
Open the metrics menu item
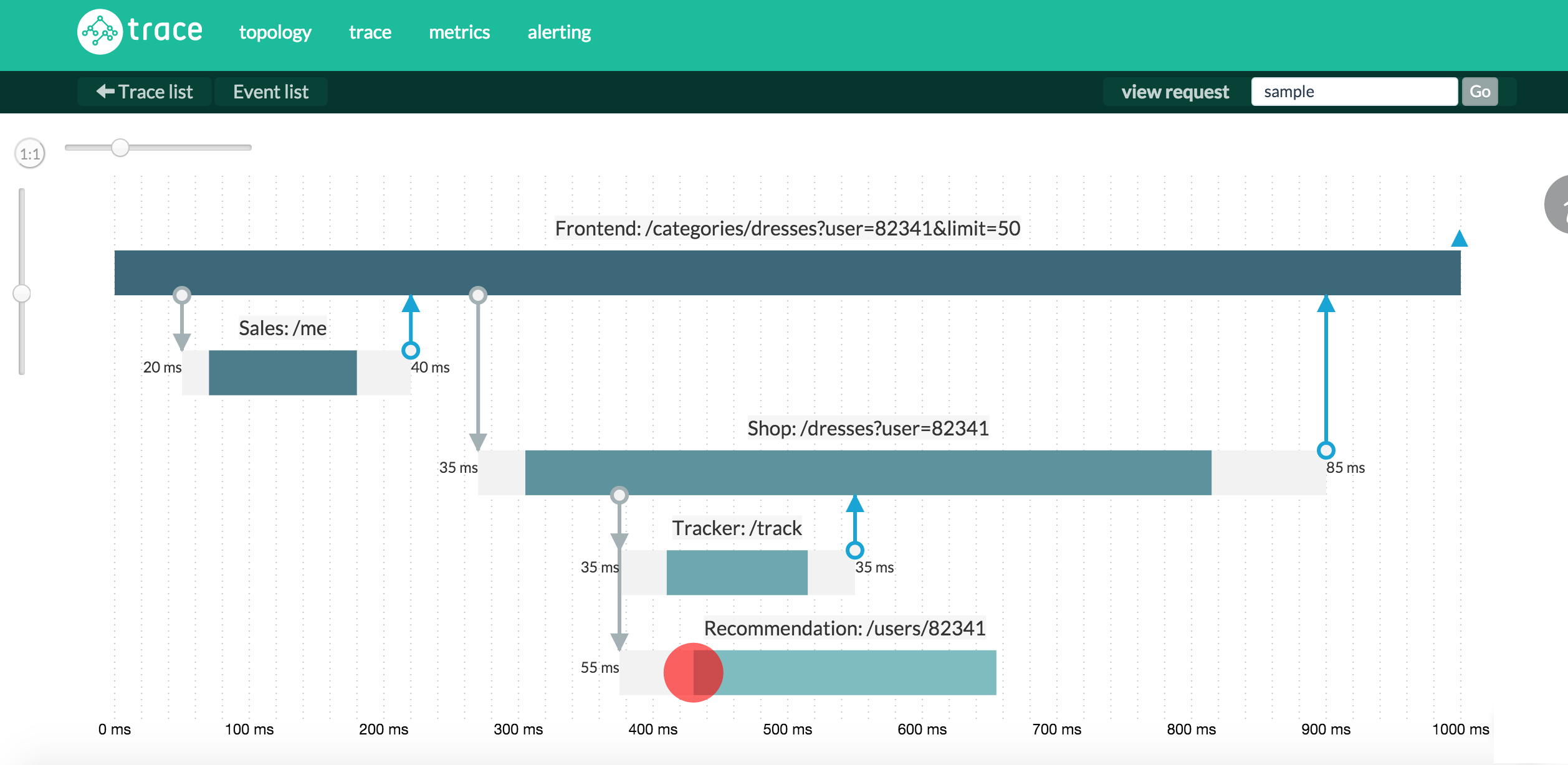459,32
